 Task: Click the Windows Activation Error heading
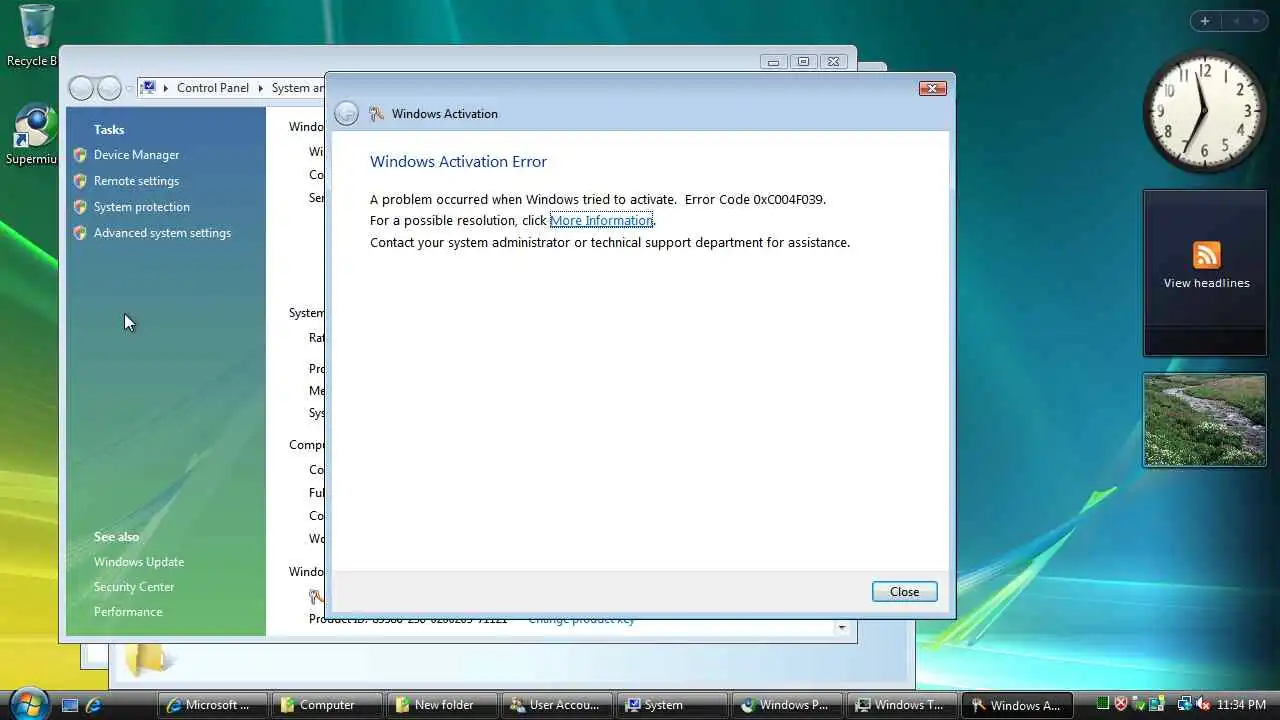pos(458,162)
